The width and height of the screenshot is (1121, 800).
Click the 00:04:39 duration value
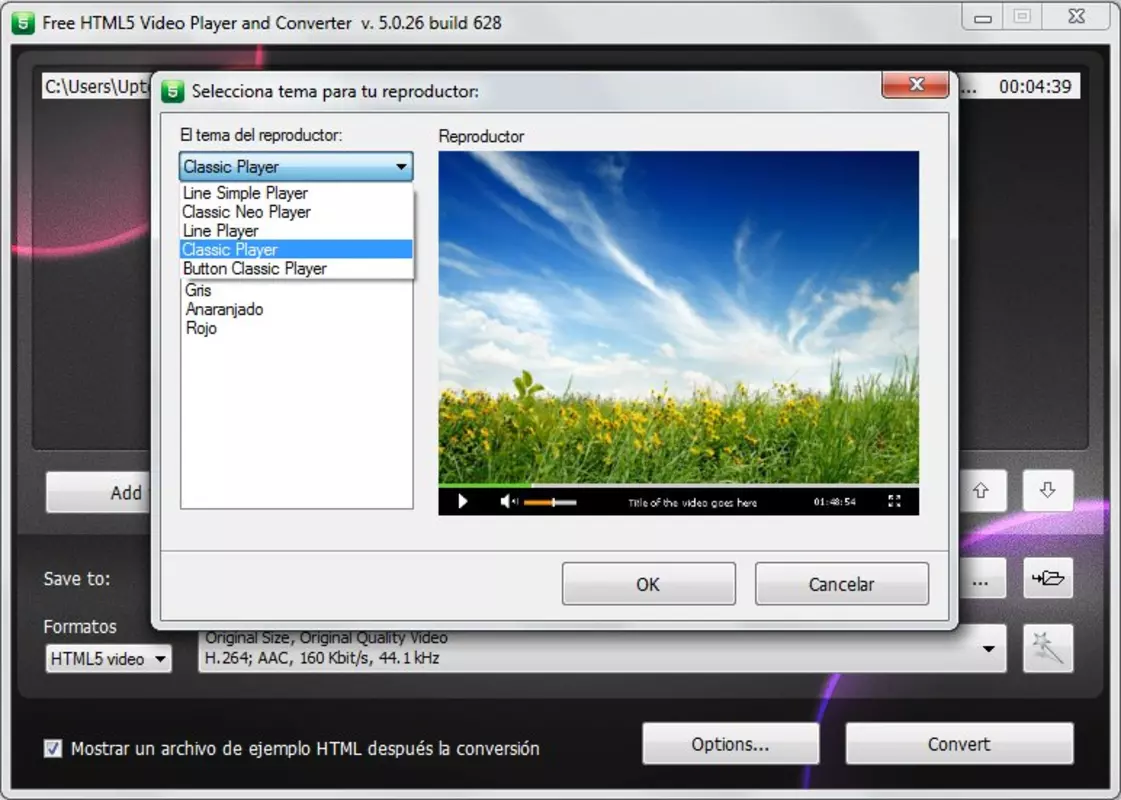(1034, 87)
